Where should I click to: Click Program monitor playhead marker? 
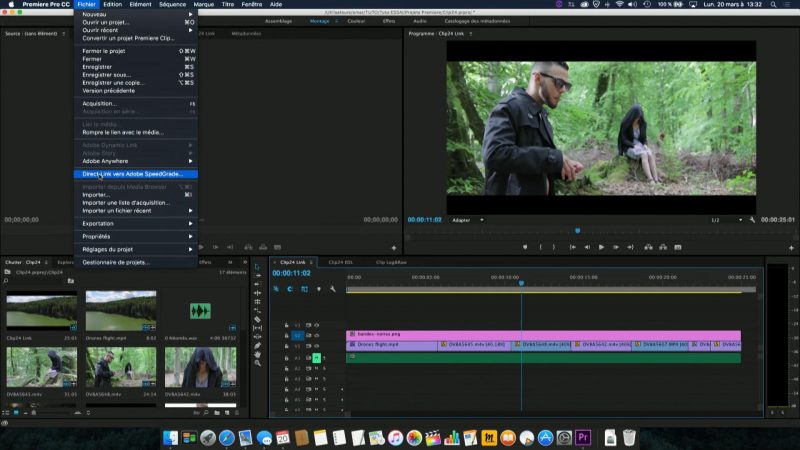(x=578, y=231)
